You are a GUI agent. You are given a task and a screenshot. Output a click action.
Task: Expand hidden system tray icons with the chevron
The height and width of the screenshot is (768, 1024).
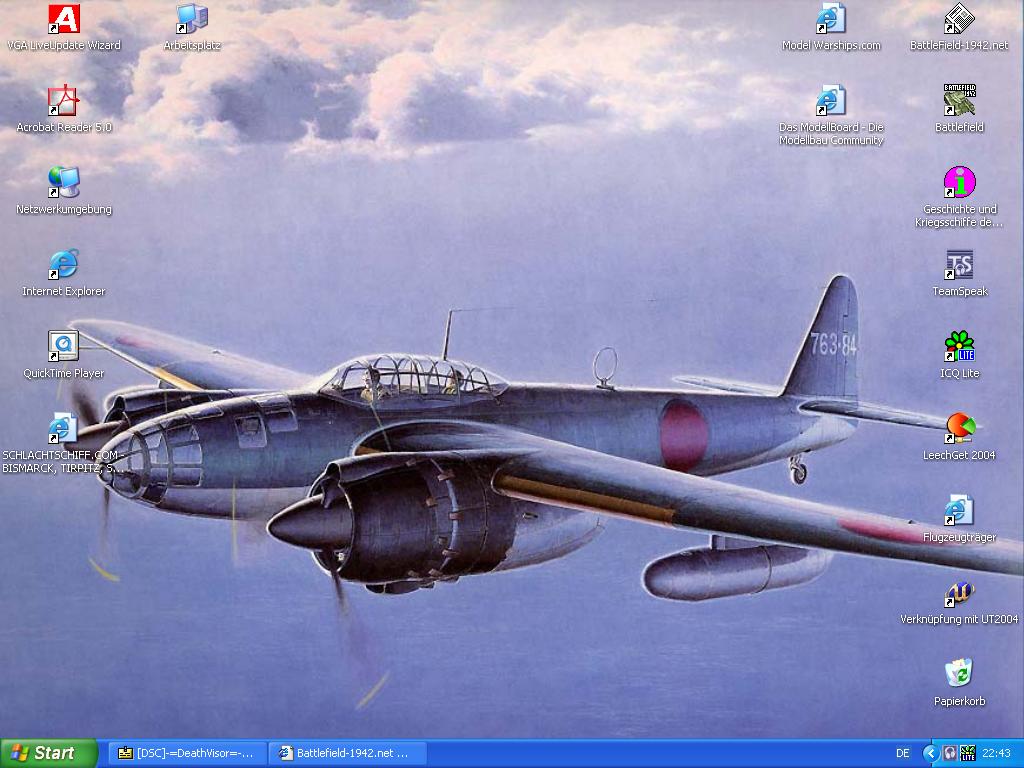pyautogui.click(x=931, y=754)
